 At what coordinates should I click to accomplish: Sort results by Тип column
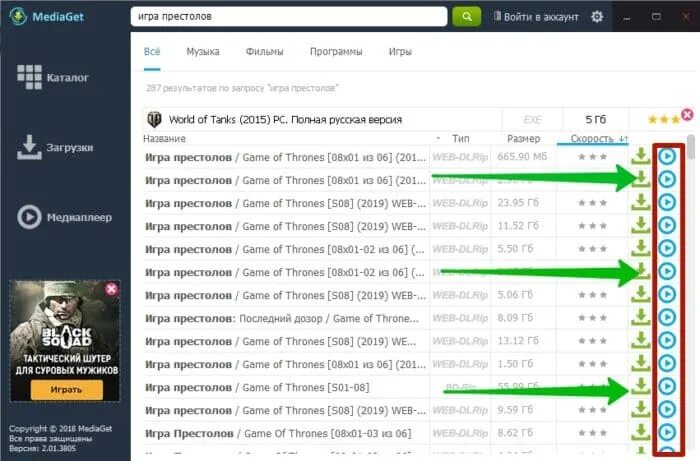pos(461,139)
